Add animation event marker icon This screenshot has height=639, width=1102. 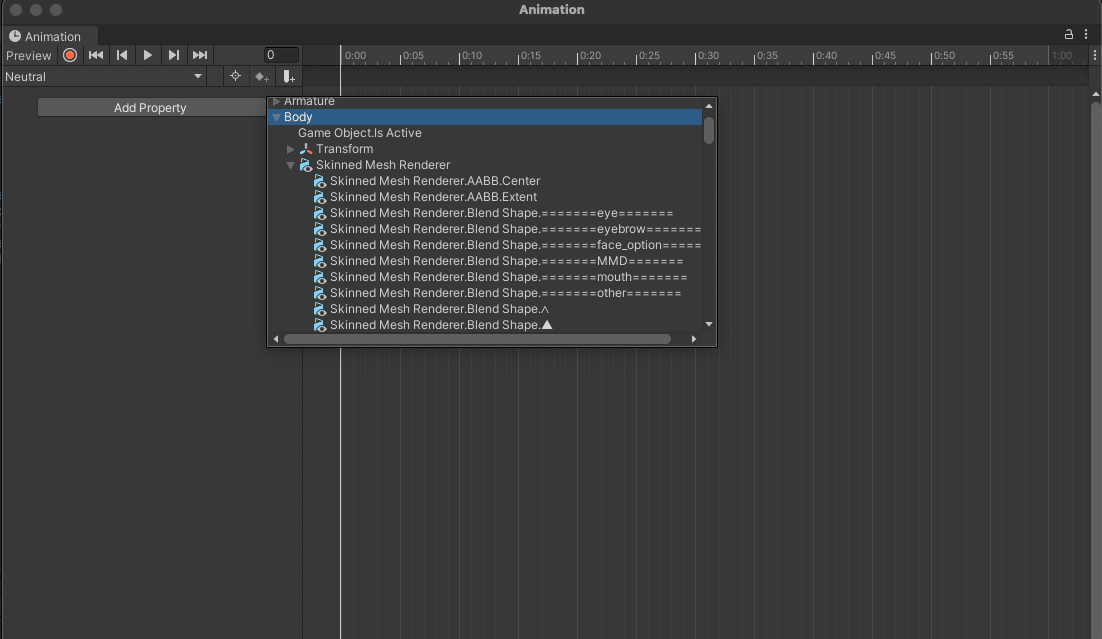coord(288,77)
